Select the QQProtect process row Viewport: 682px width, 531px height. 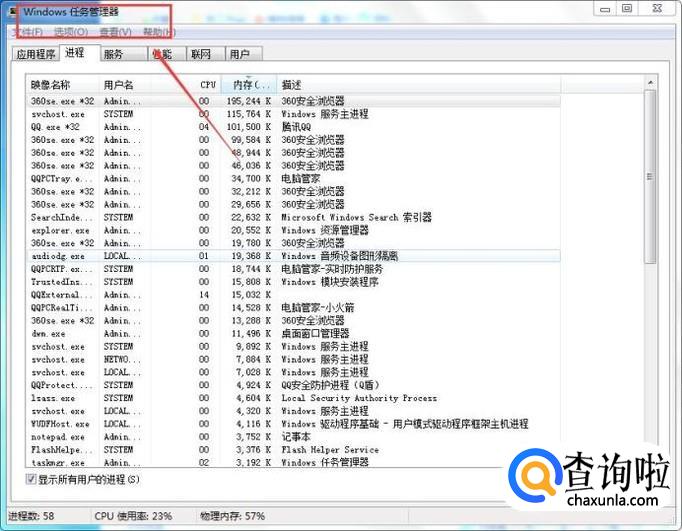click(x=294, y=385)
